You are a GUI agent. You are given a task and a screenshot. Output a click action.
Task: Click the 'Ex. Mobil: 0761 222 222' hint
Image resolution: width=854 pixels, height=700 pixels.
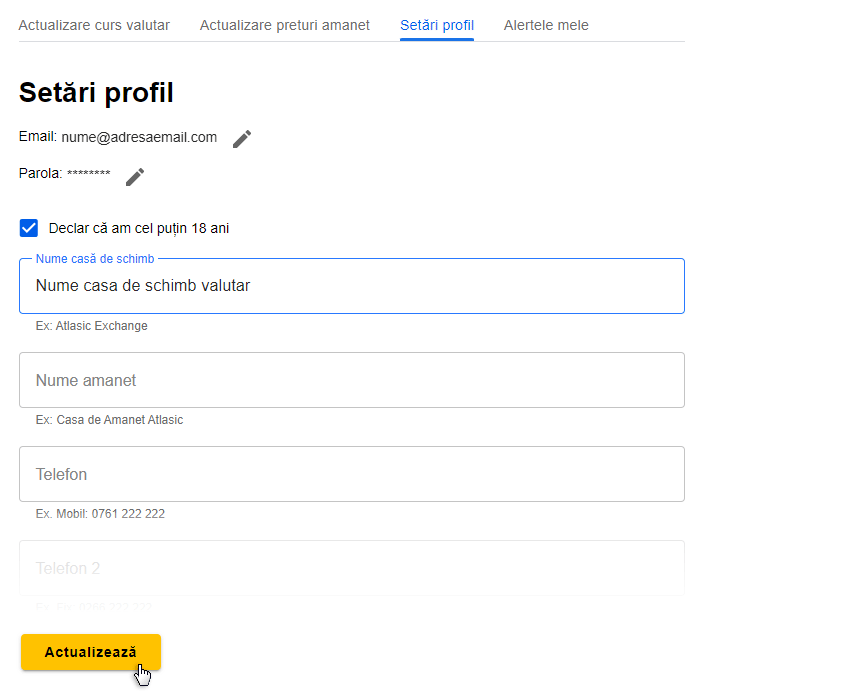pos(100,514)
